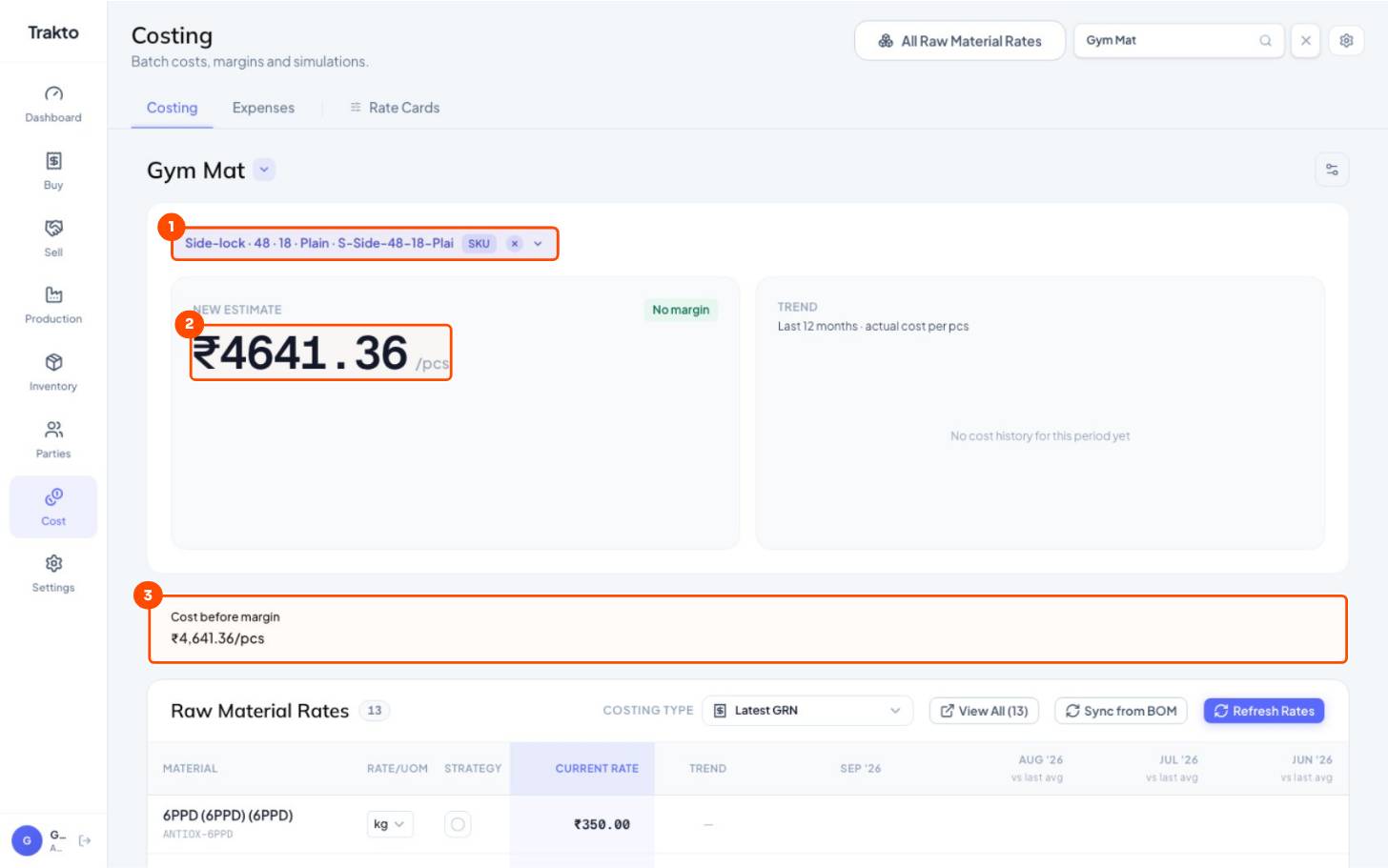Switch to the Expenses tab
Screen dimensions: 1388x868
[x=263, y=108]
